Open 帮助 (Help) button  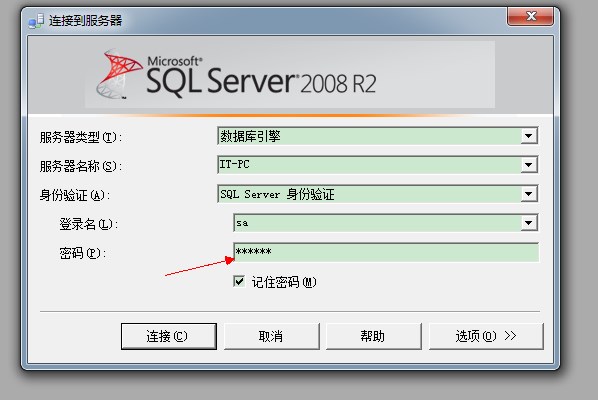(x=374, y=336)
